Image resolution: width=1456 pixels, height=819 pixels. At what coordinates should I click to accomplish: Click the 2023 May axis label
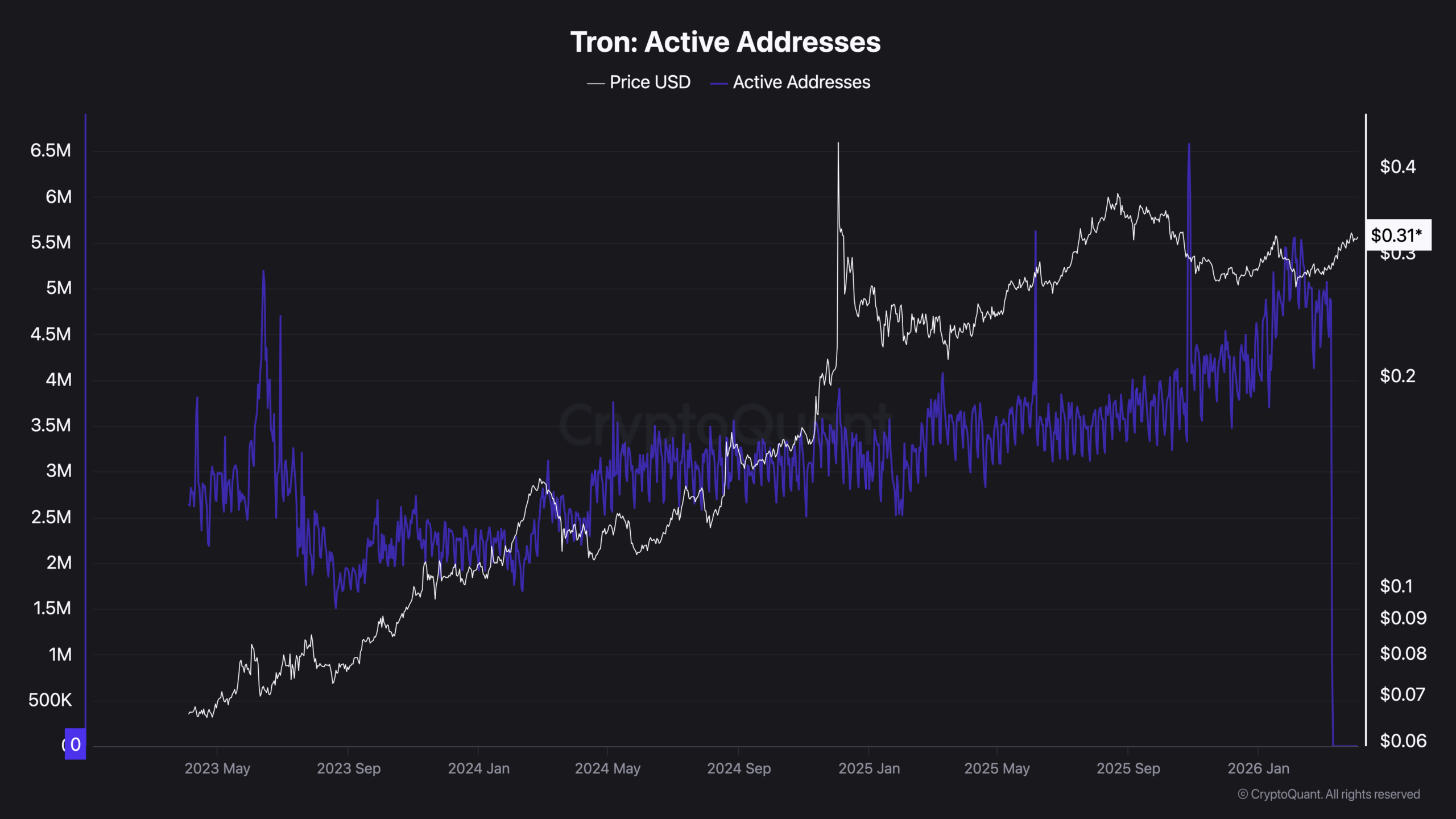pyautogui.click(x=218, y=768)
